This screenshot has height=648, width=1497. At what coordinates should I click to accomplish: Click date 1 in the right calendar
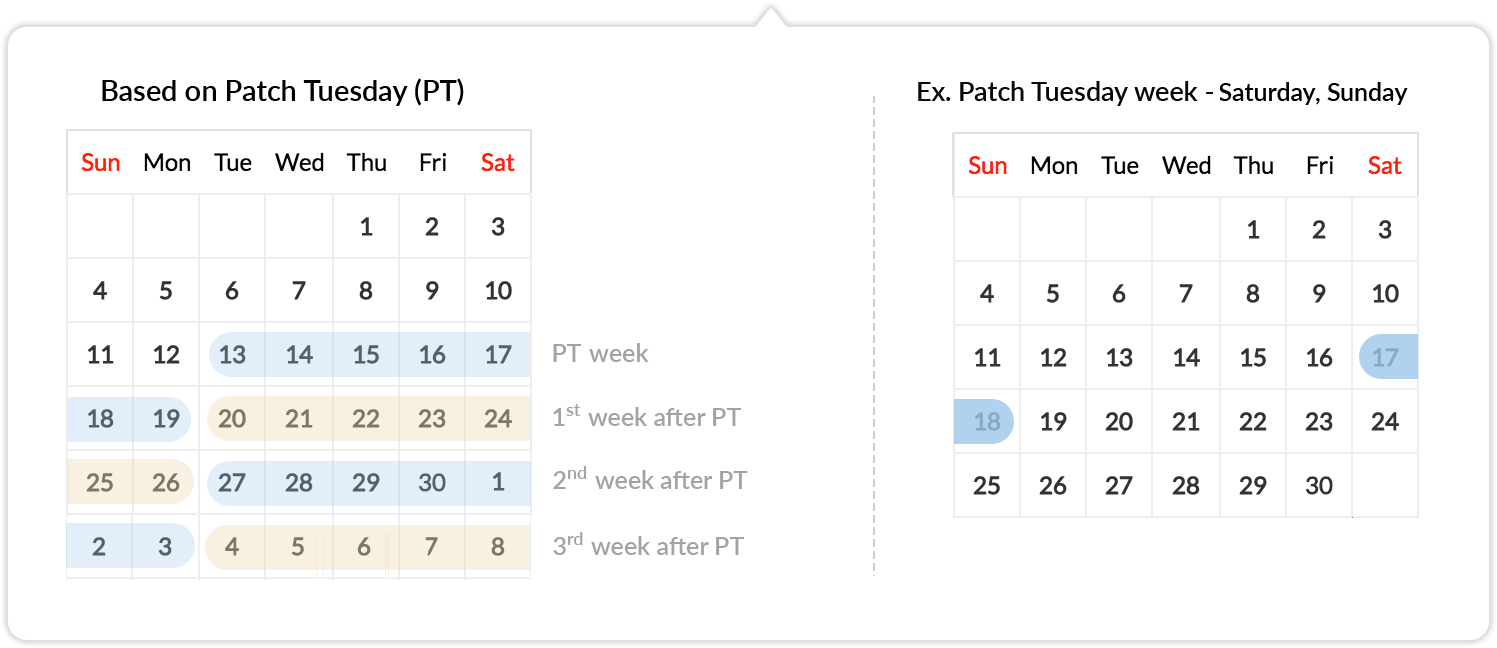1253,230
